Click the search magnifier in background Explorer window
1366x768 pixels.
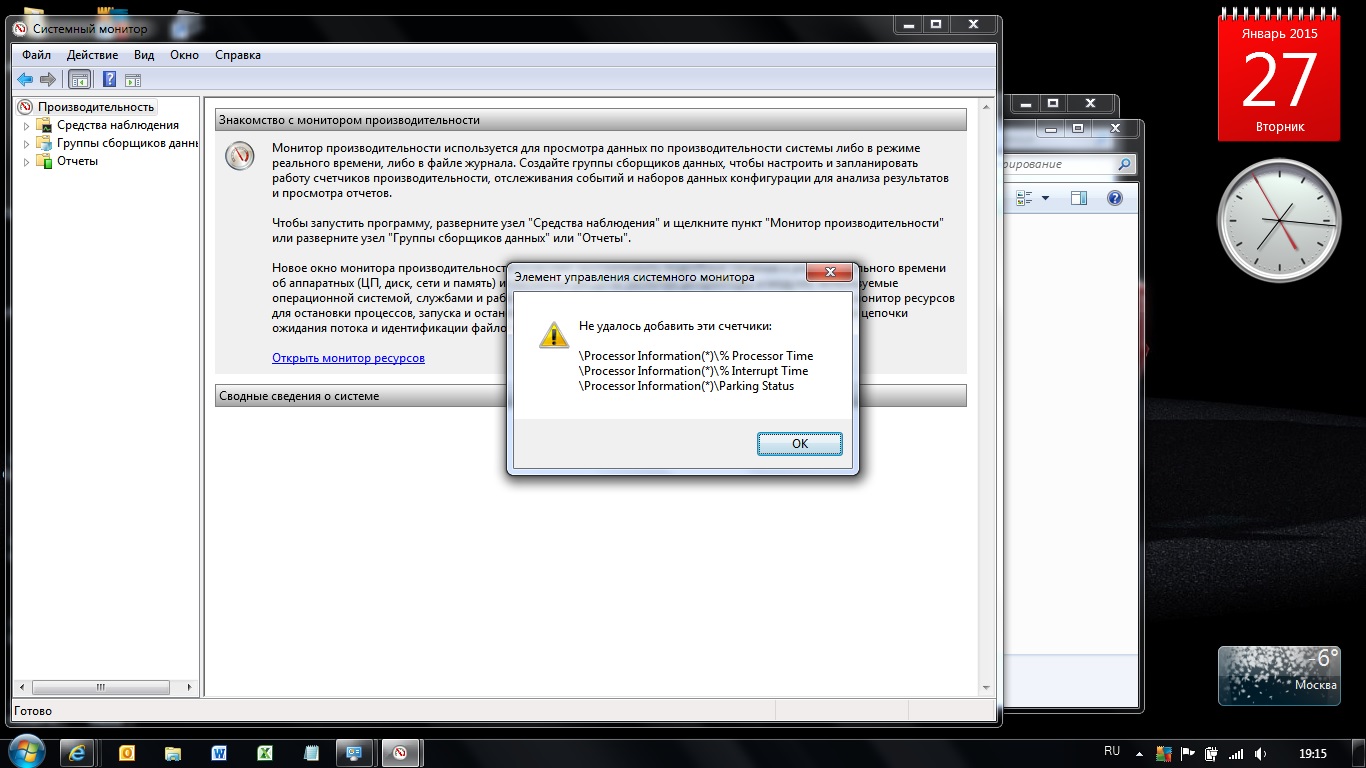[1124, 164]
